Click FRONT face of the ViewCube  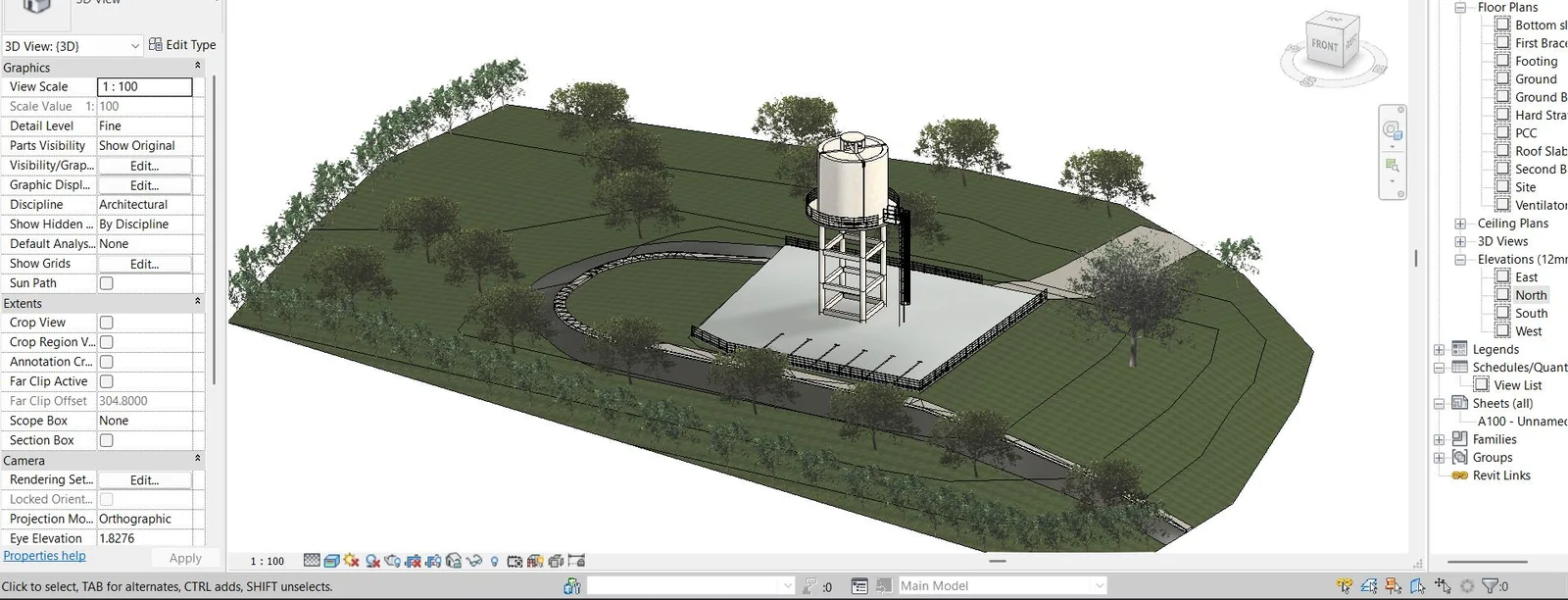tap(1325, 45)
